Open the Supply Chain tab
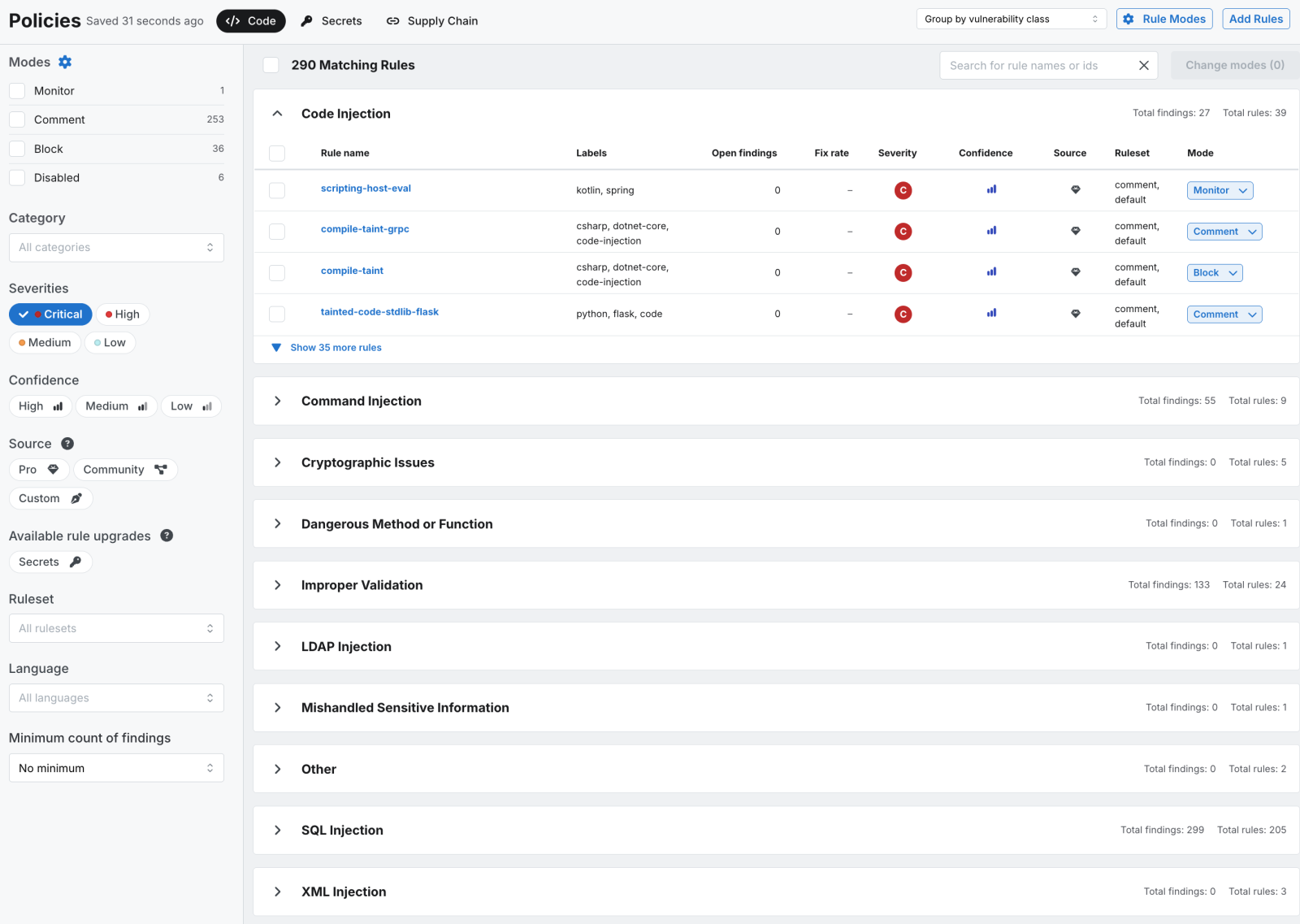 [432, 21]
